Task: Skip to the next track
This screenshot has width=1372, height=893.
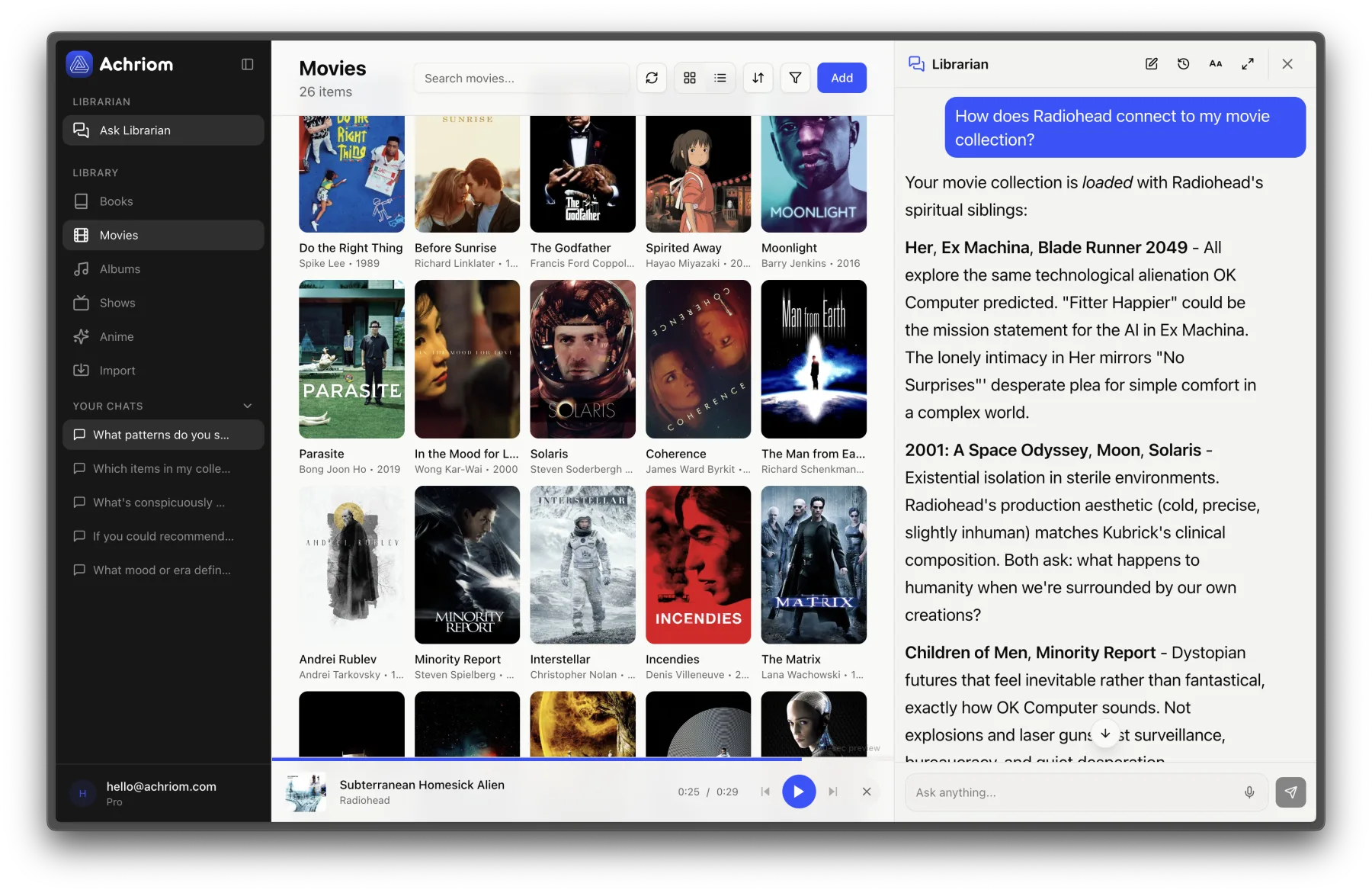Action: coord(833,792)
